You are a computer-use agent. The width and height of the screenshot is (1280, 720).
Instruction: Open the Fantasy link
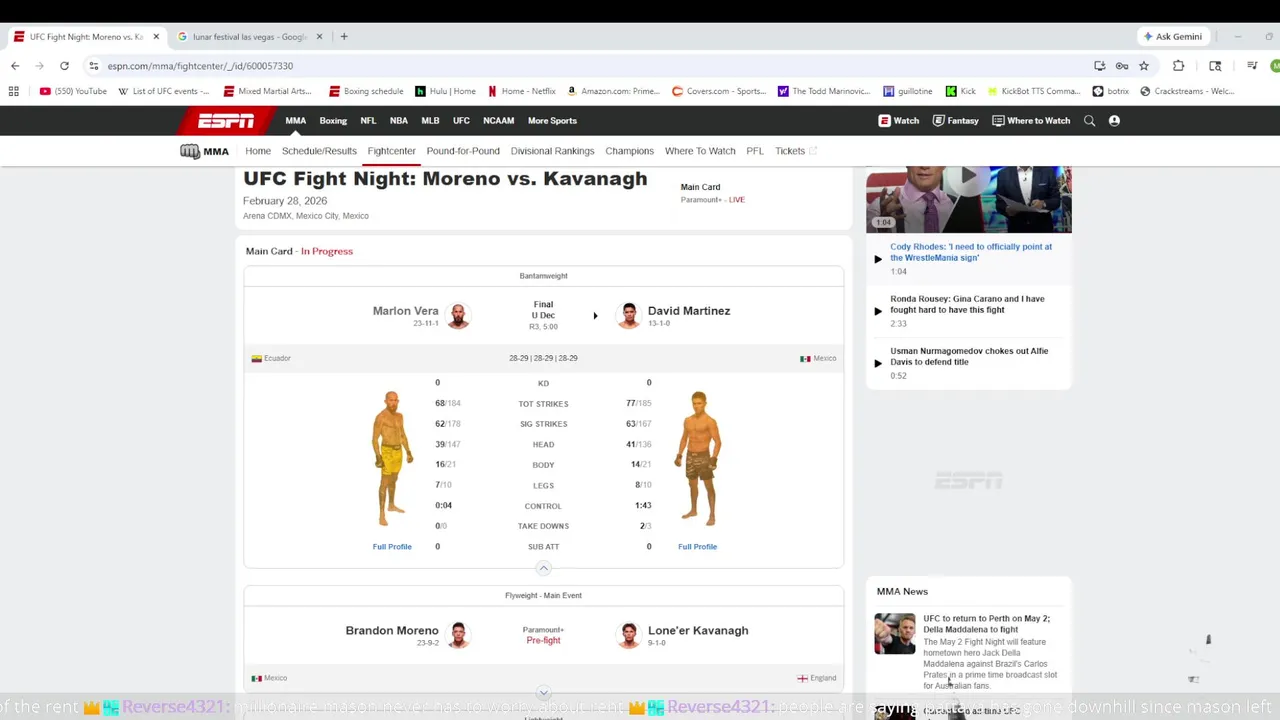coord(955,121)
